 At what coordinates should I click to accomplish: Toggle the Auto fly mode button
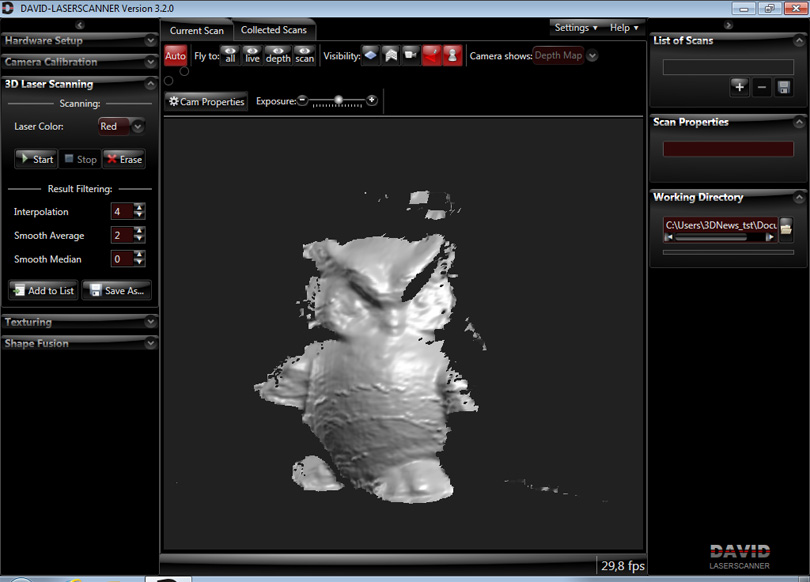175,56
